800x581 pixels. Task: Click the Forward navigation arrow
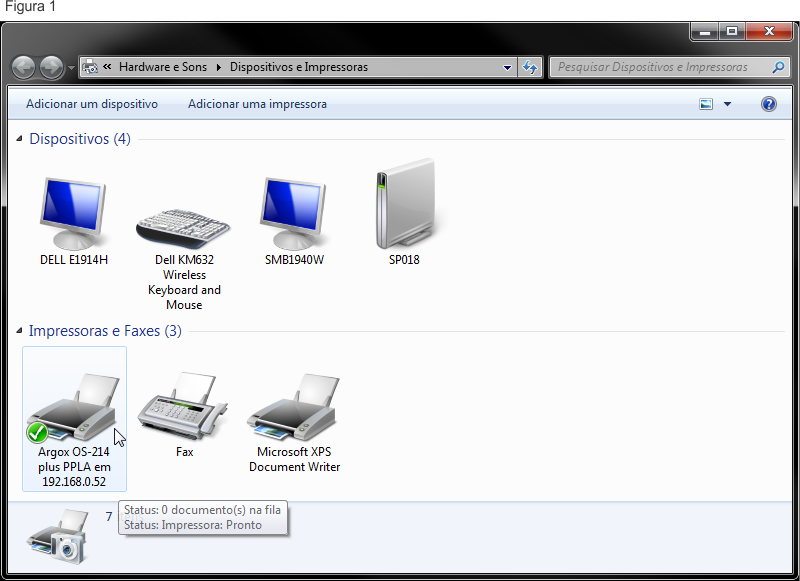[51, 67]
